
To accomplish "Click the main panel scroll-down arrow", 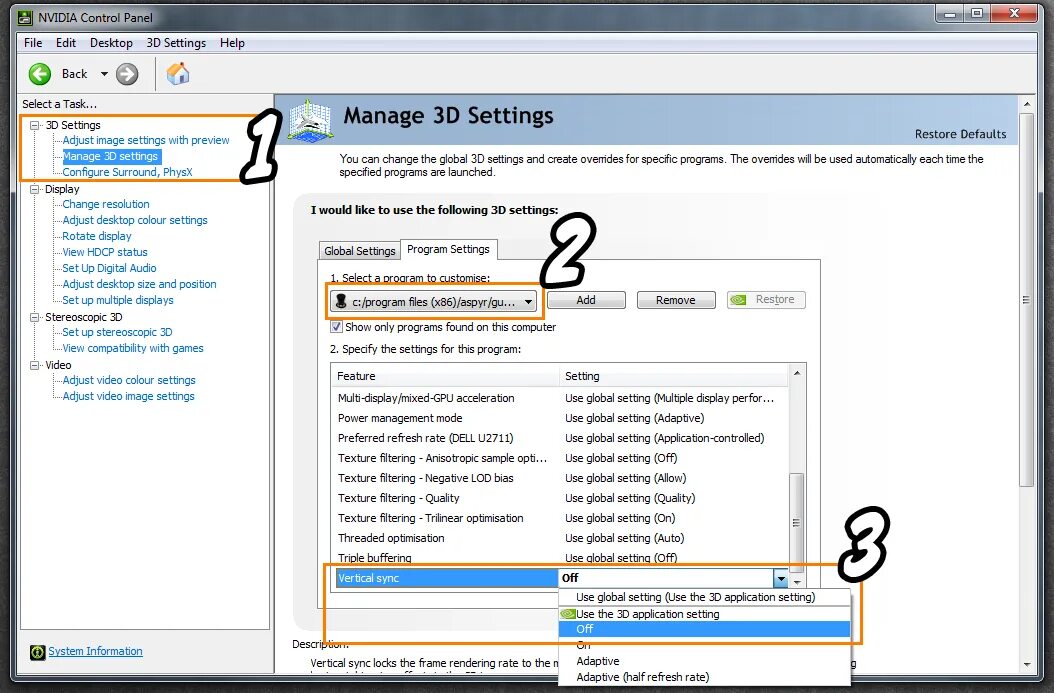I will (1026, 665).
